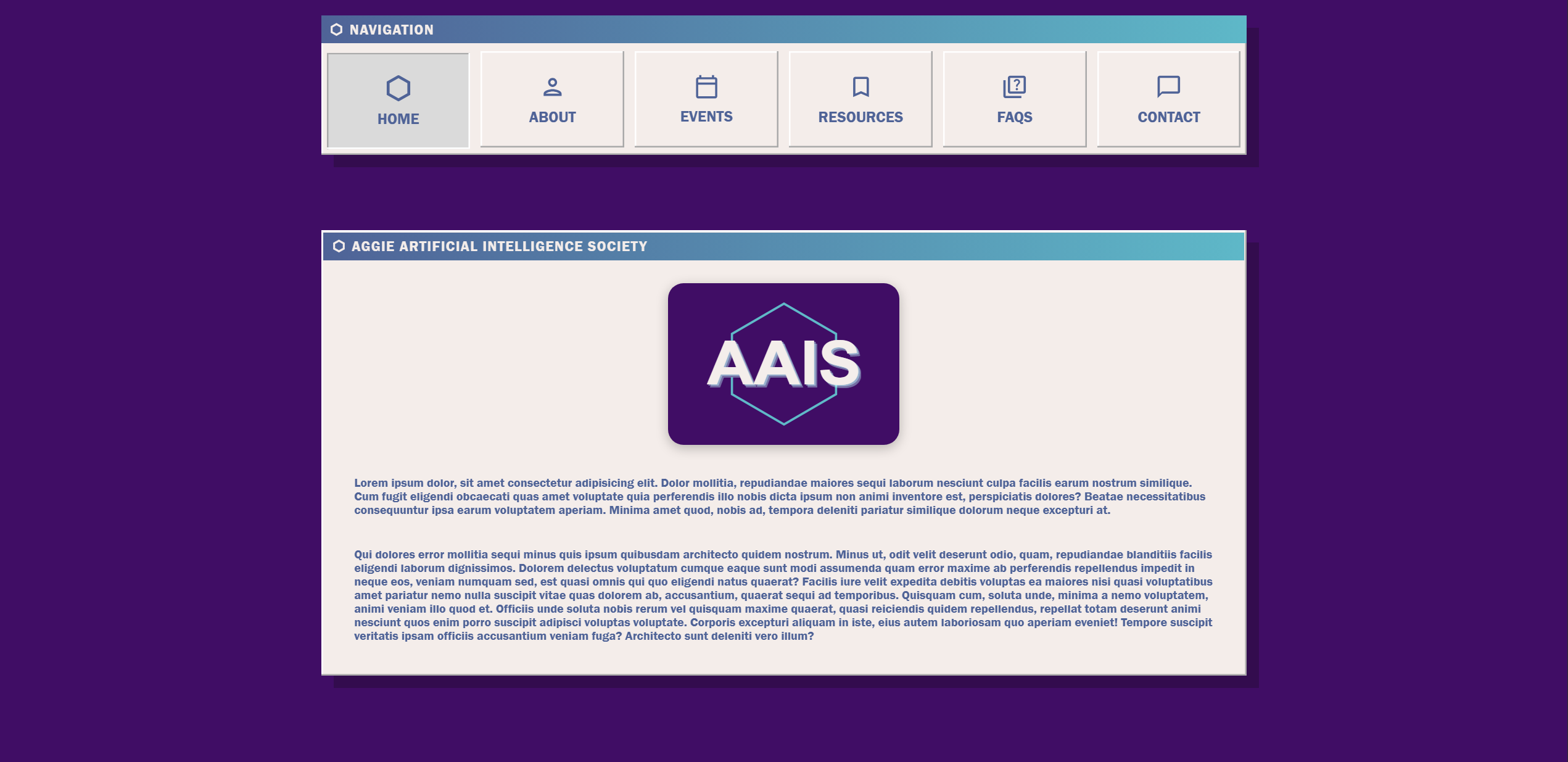Click the Navigation window title bar
The width and height of the screenshot is (1568, 762).
783,28
